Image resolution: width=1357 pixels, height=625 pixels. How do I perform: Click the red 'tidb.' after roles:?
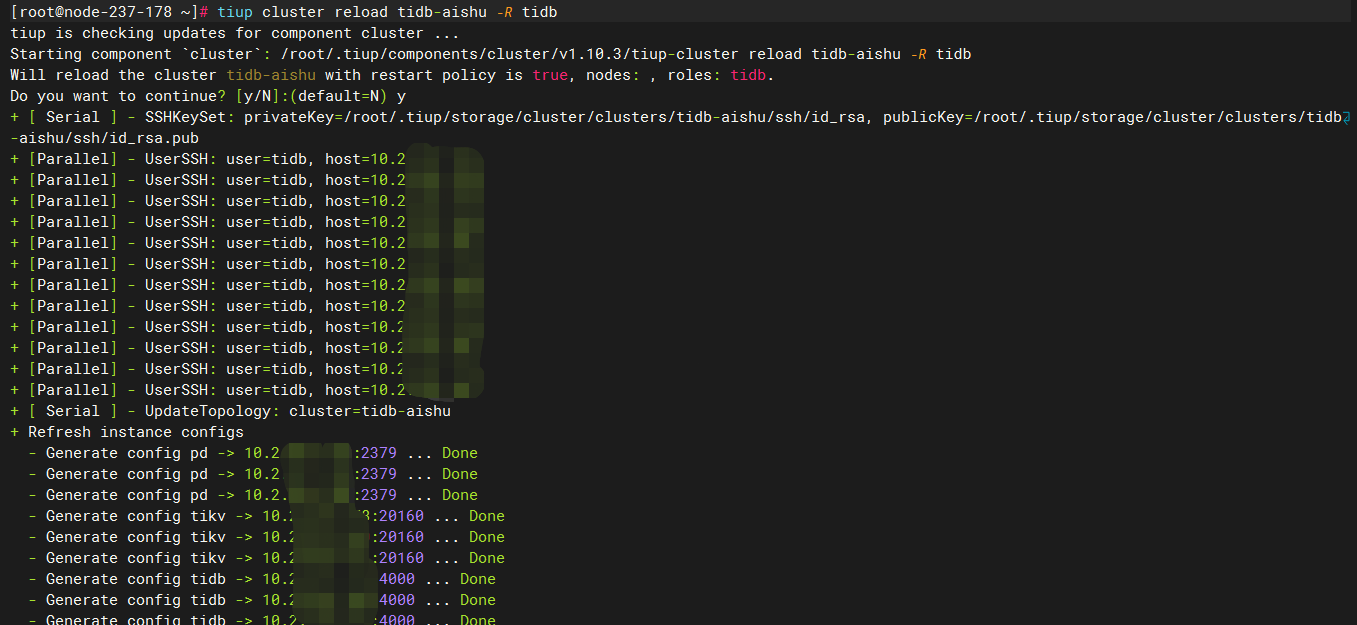(x=752, y=75)
